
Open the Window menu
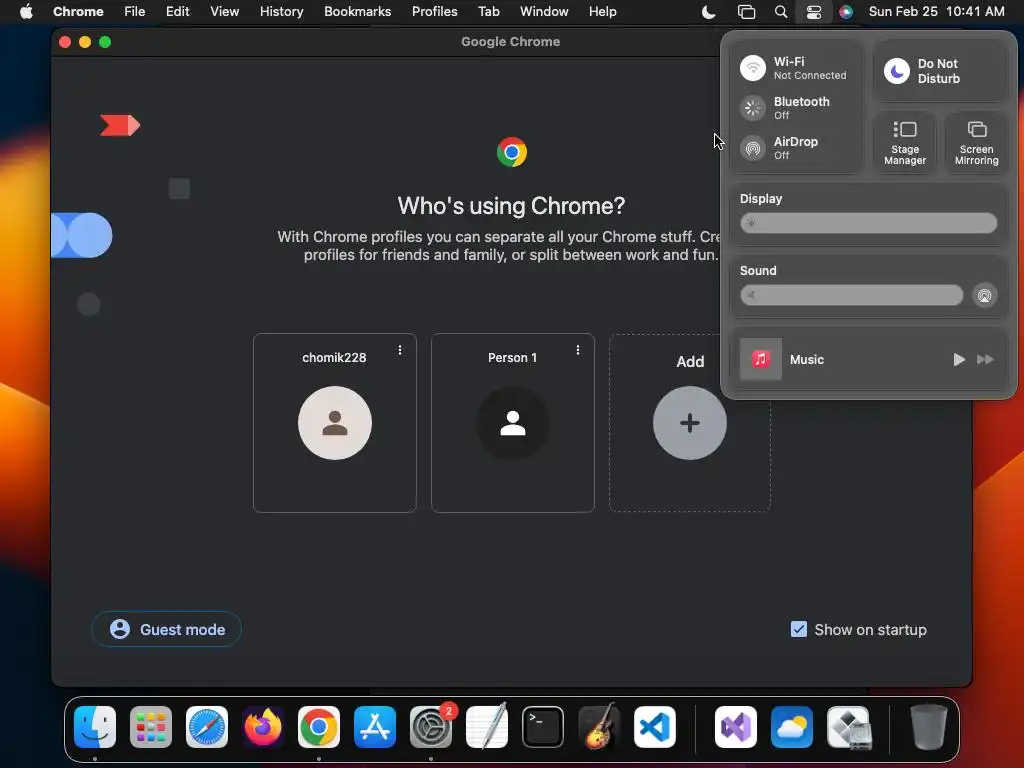pos(544,11)
